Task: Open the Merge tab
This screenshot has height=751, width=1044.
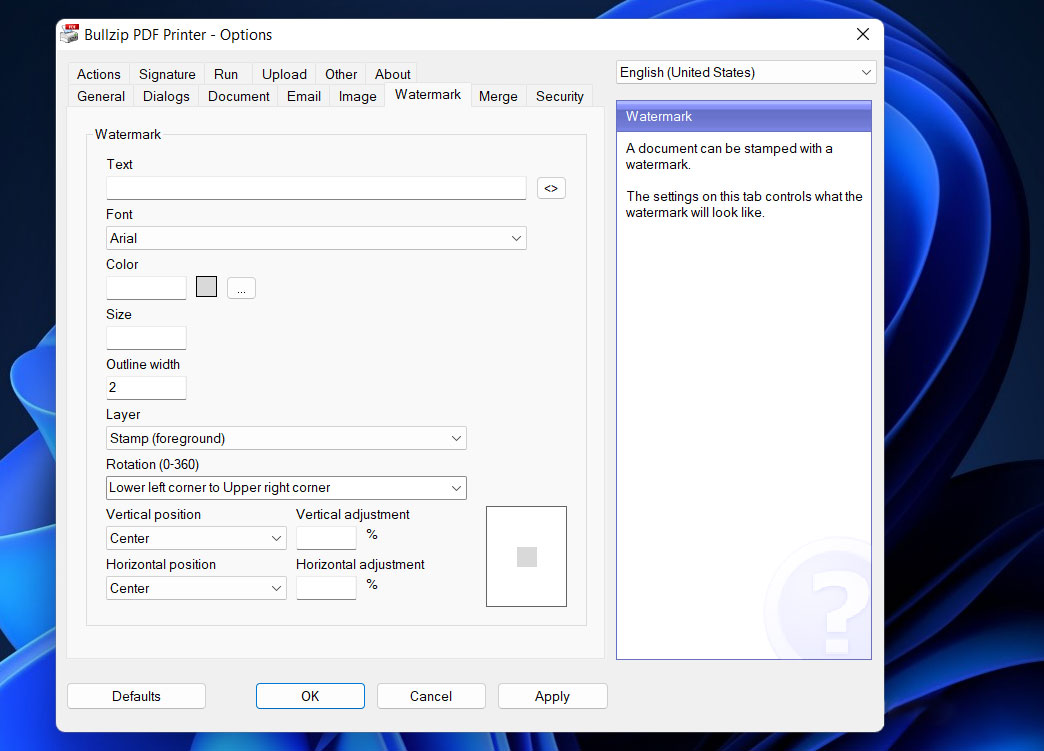Action: point(498,96)
